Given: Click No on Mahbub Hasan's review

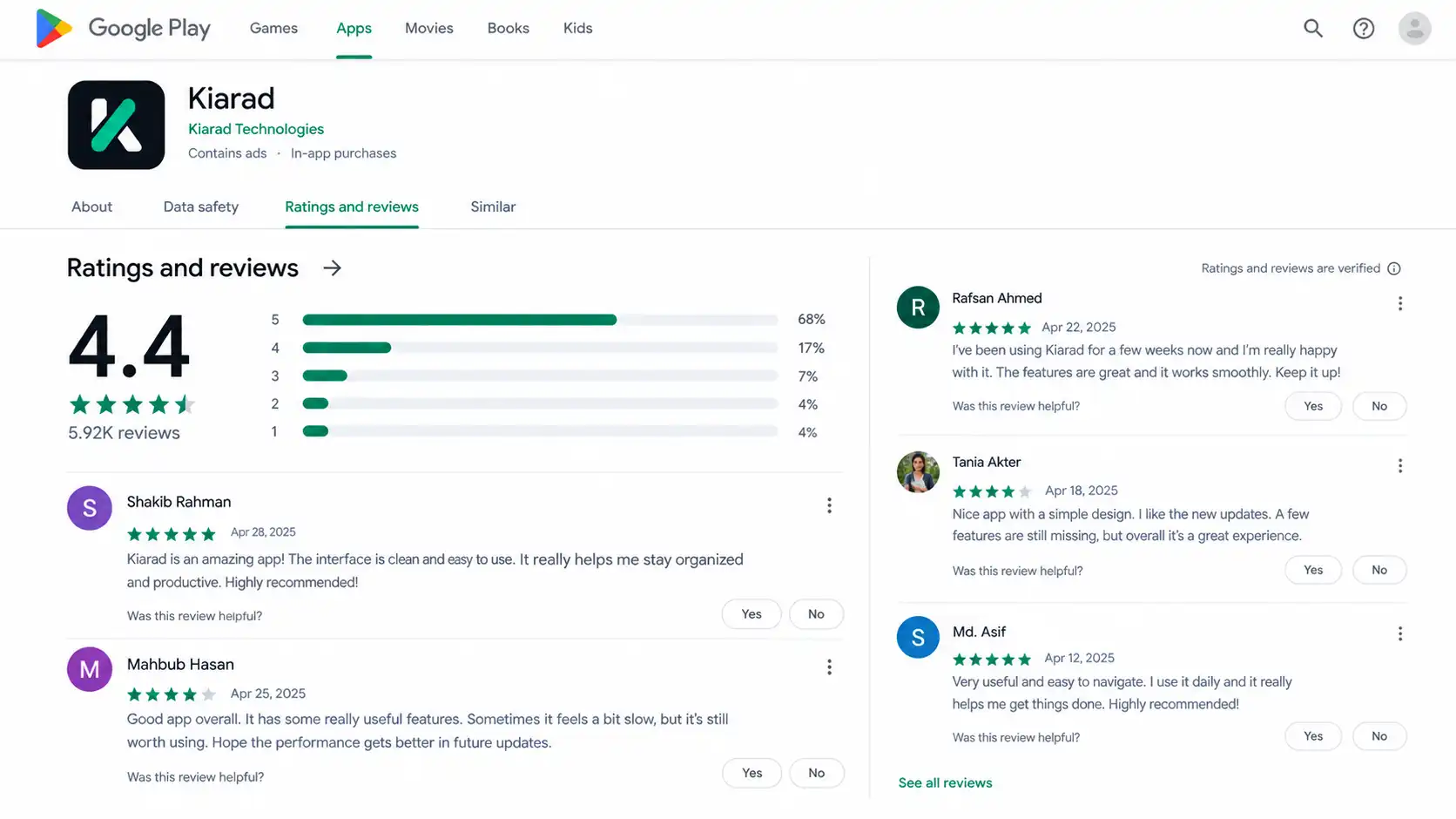Looking at the screenshot, I should pyautogui.click(x=816, y=773).
